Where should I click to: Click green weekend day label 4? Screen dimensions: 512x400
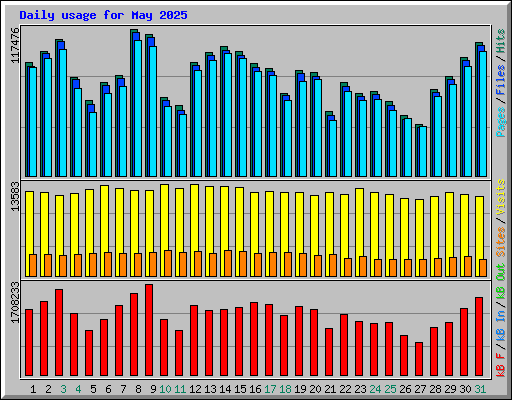(x=78, y=389)
